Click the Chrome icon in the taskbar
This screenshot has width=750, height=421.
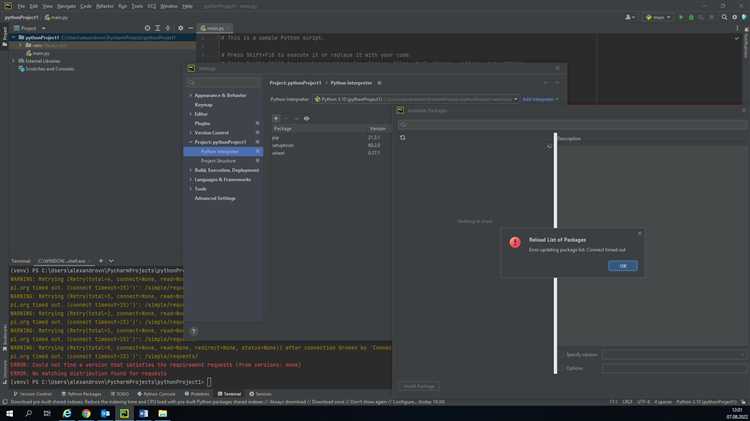(86, 413)
